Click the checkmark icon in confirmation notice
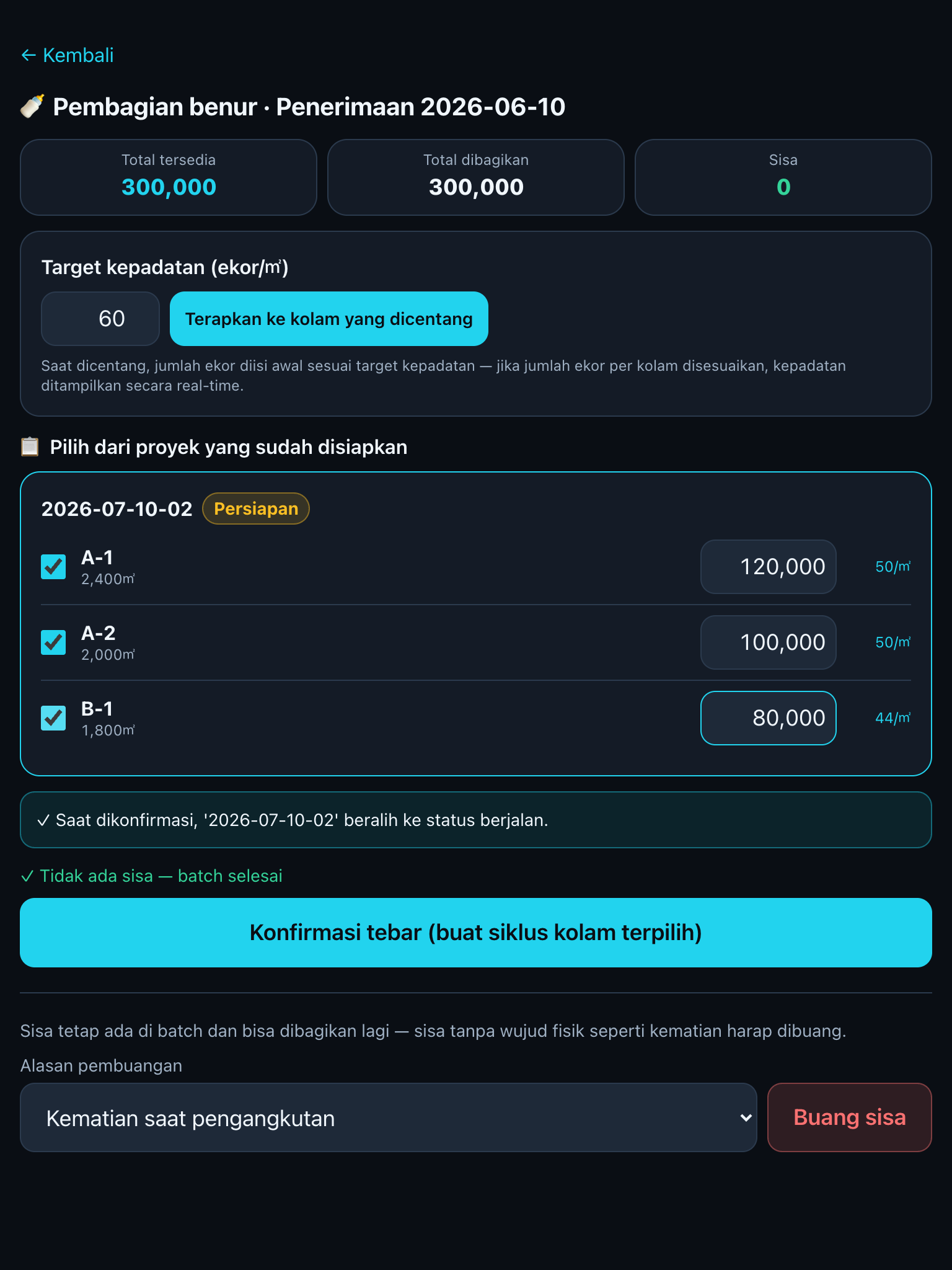This screenshot has height=1270, width=952. (x=43, y=820)
